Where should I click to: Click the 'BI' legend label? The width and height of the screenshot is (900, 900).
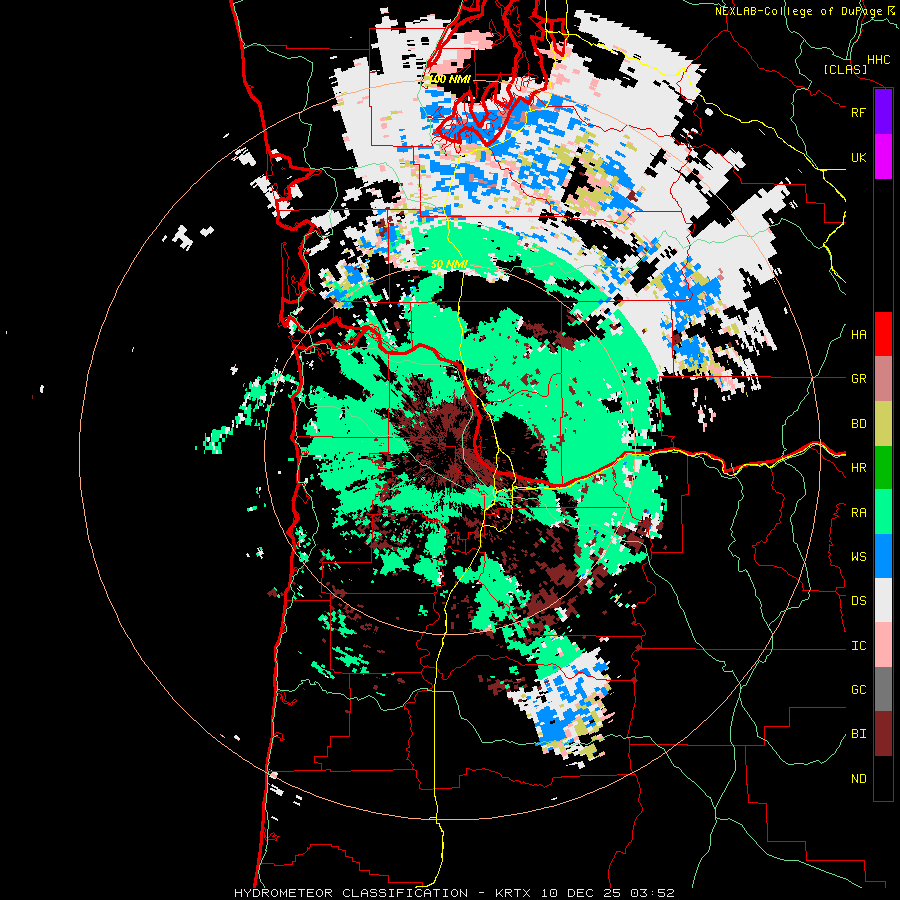click(859, 734)
